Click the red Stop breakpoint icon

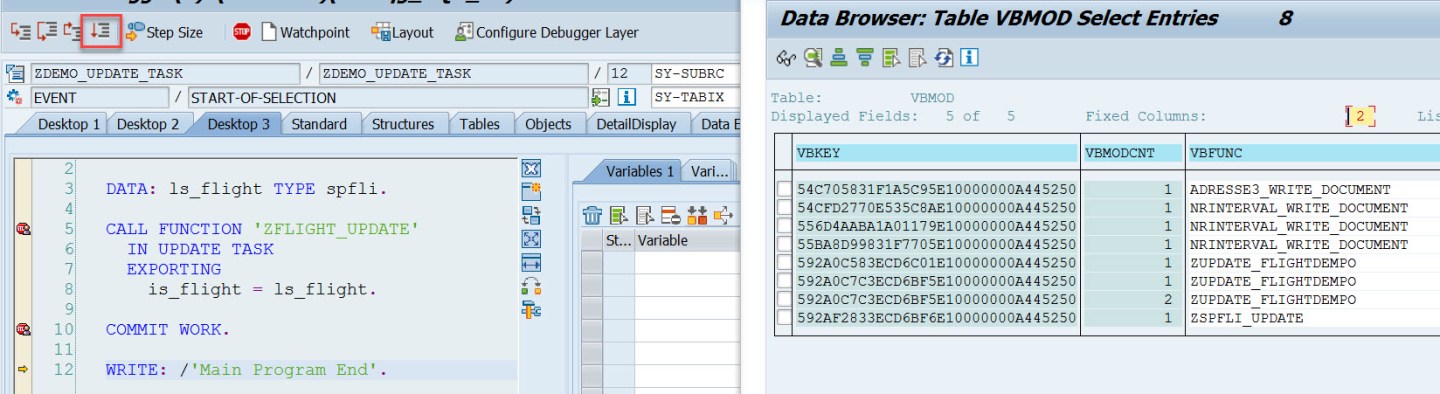pos(242,32)
